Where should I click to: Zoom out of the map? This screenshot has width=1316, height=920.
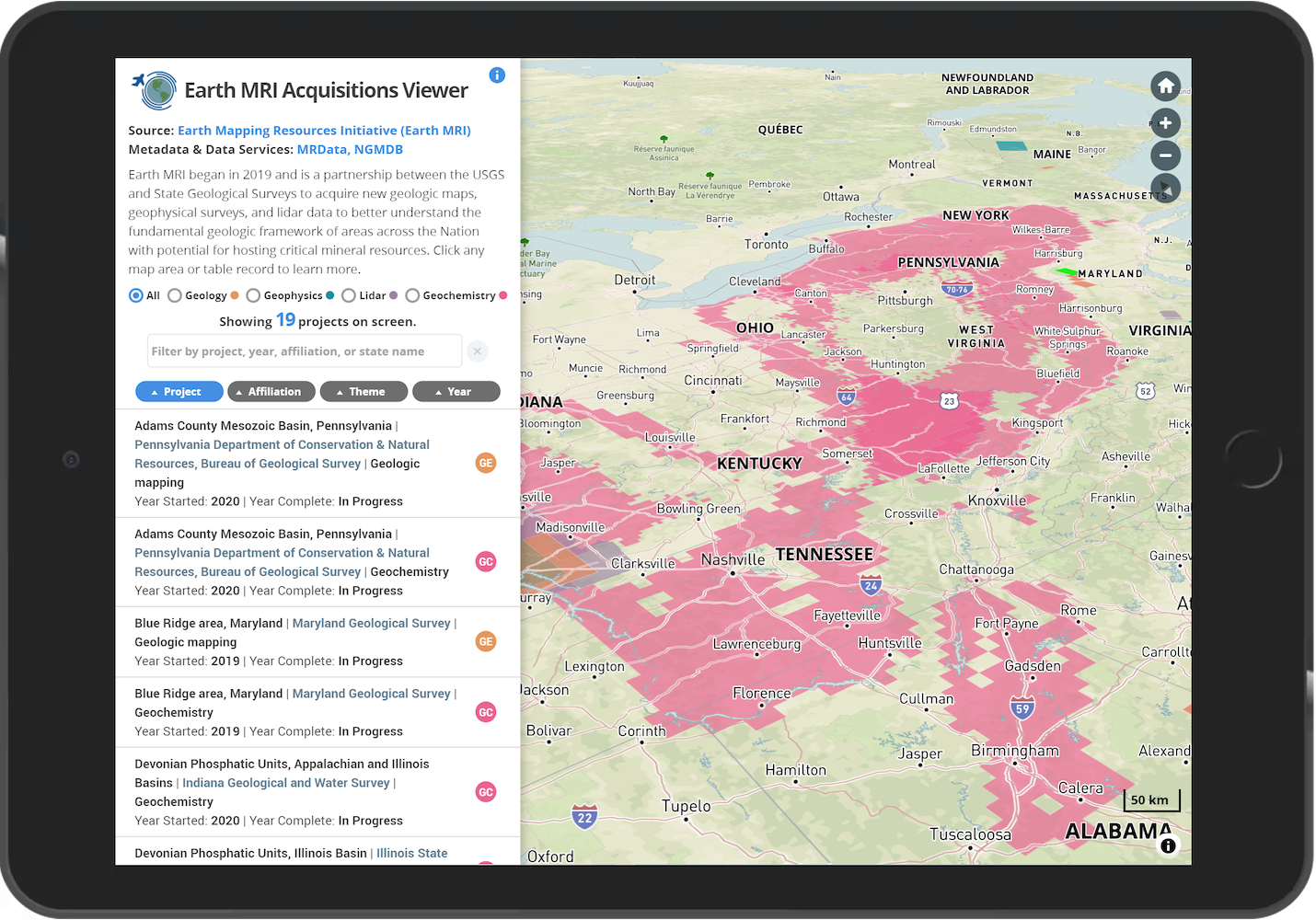1165,155
